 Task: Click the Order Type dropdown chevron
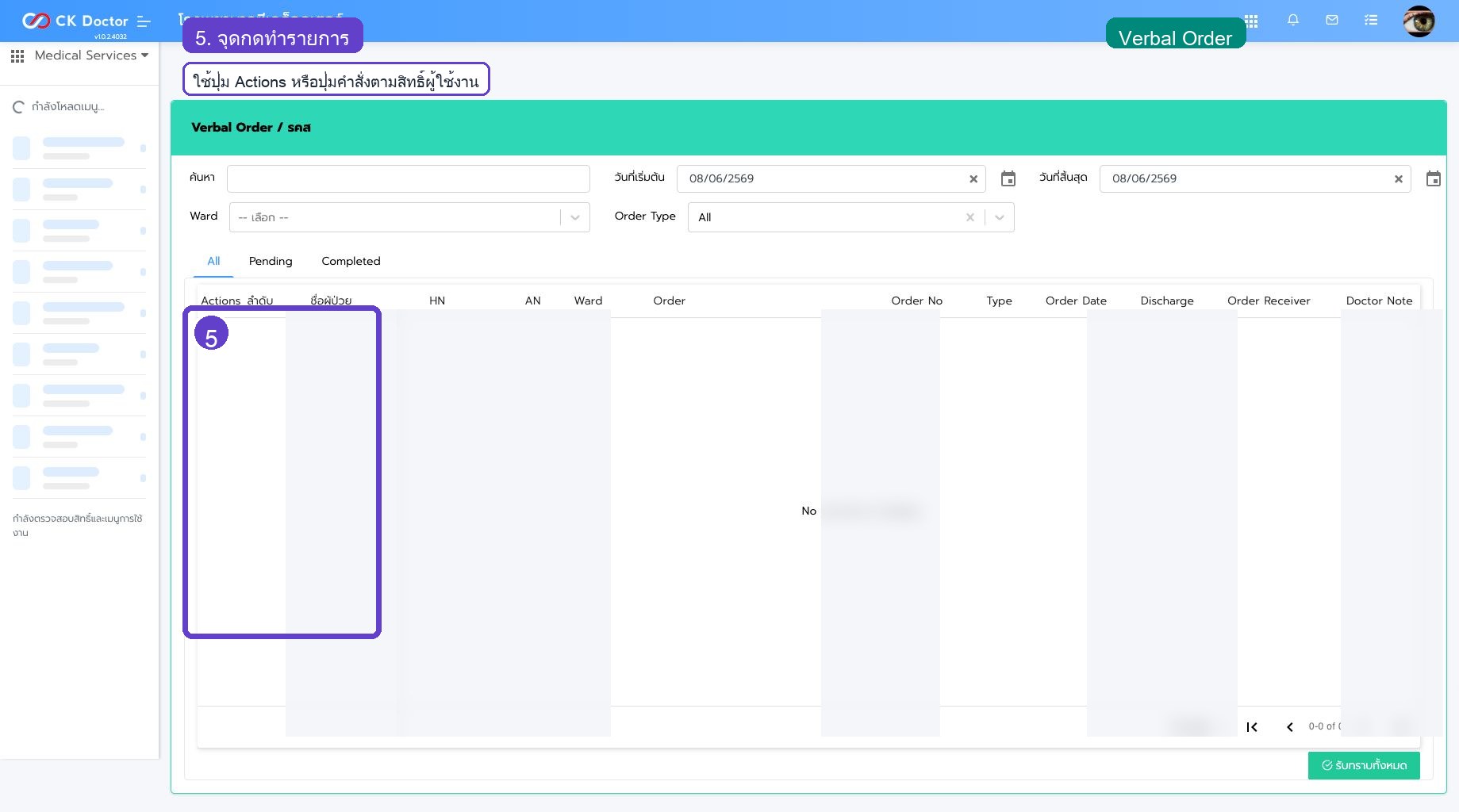(x=1000, y=217)
